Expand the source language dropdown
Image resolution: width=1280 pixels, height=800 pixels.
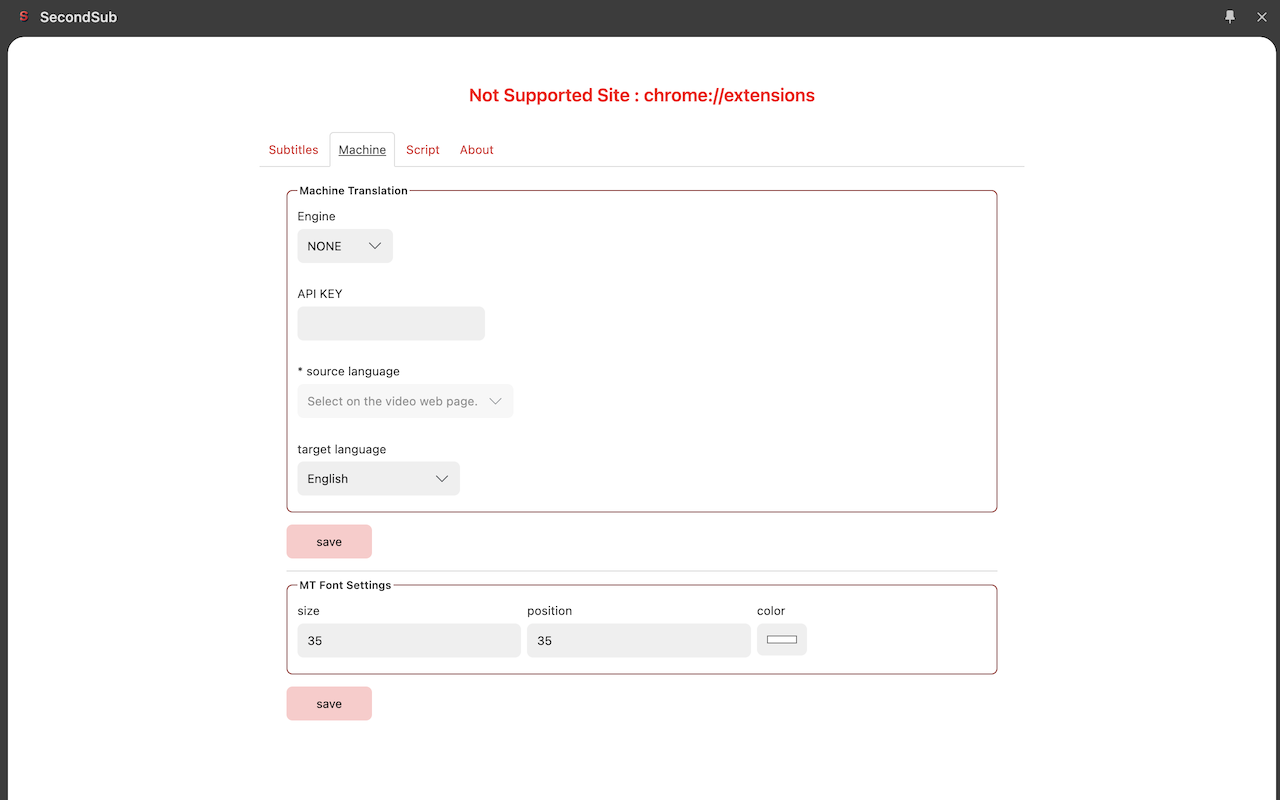pyautogui.click(x=405, y=401)
